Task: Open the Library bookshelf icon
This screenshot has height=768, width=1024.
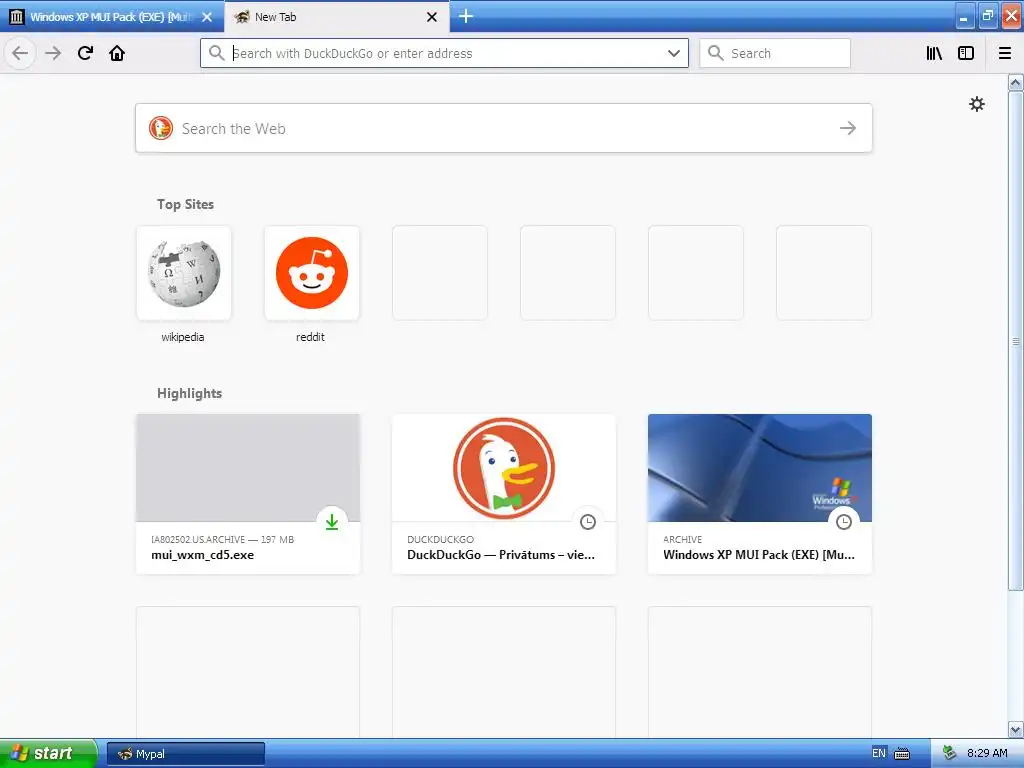Action: [x=934, y=53]
